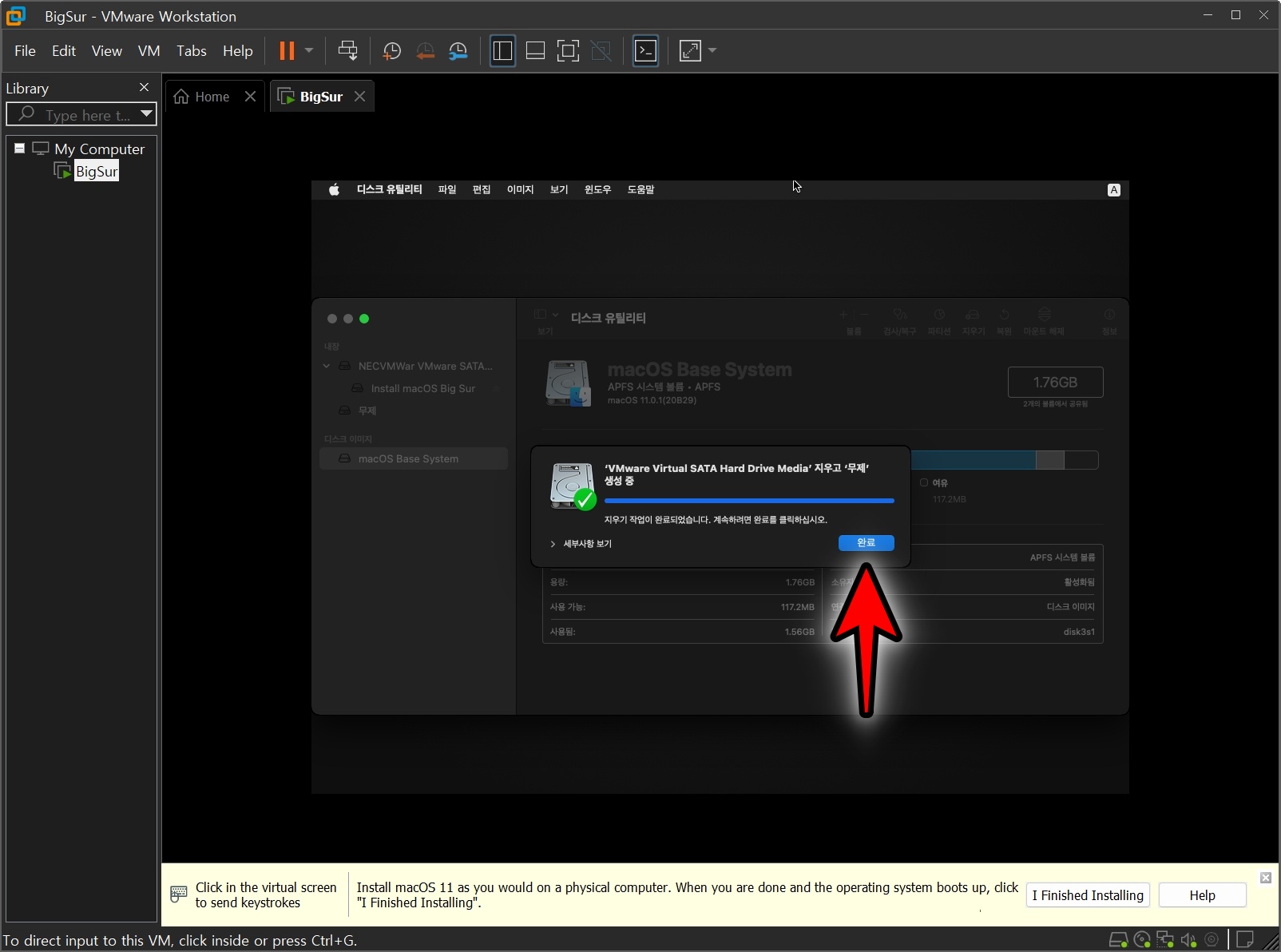This screenshot has width=1281, height=952.
Task: Open the Tabs menu
Action: (192, 51)
